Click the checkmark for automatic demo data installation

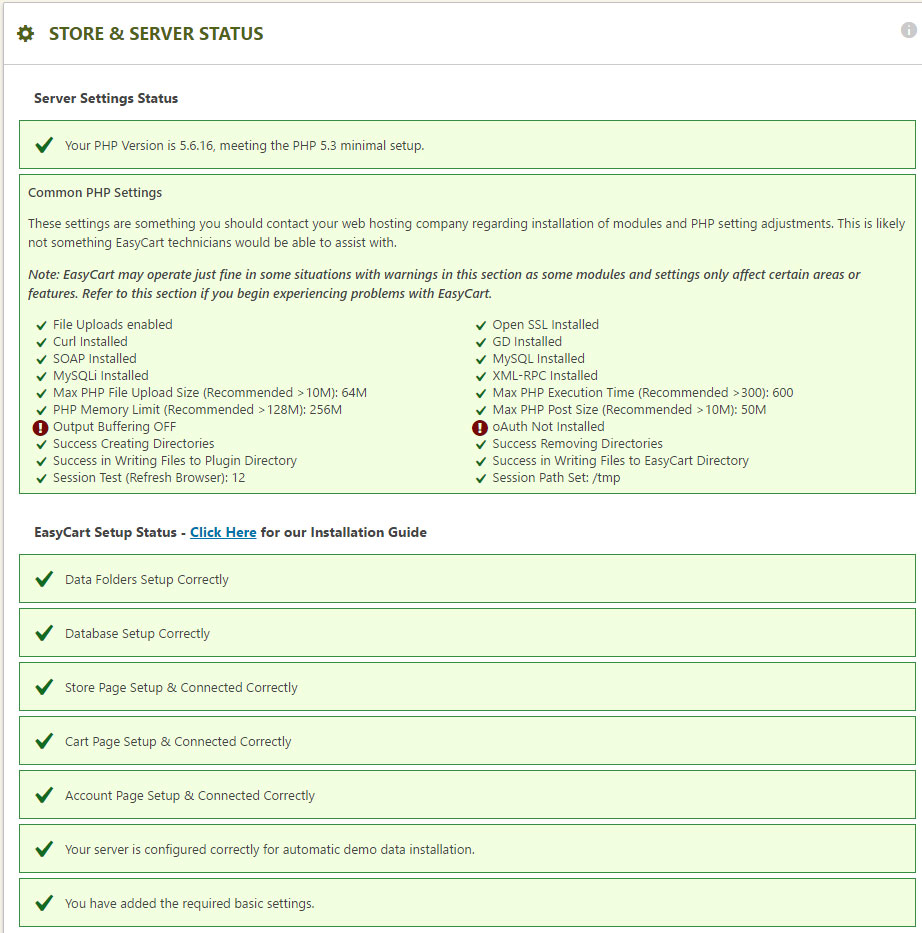(45, 849)
